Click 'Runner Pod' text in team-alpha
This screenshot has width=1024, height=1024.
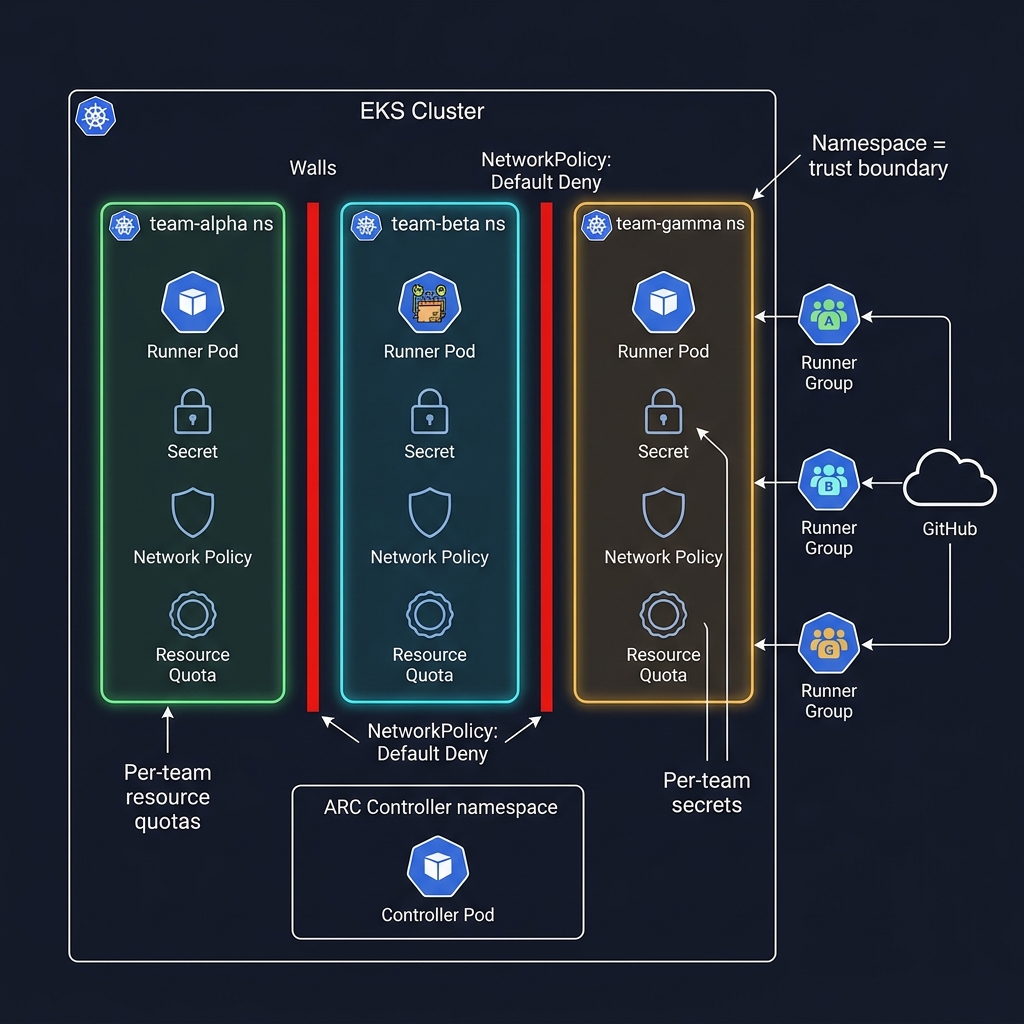point(193,351)
